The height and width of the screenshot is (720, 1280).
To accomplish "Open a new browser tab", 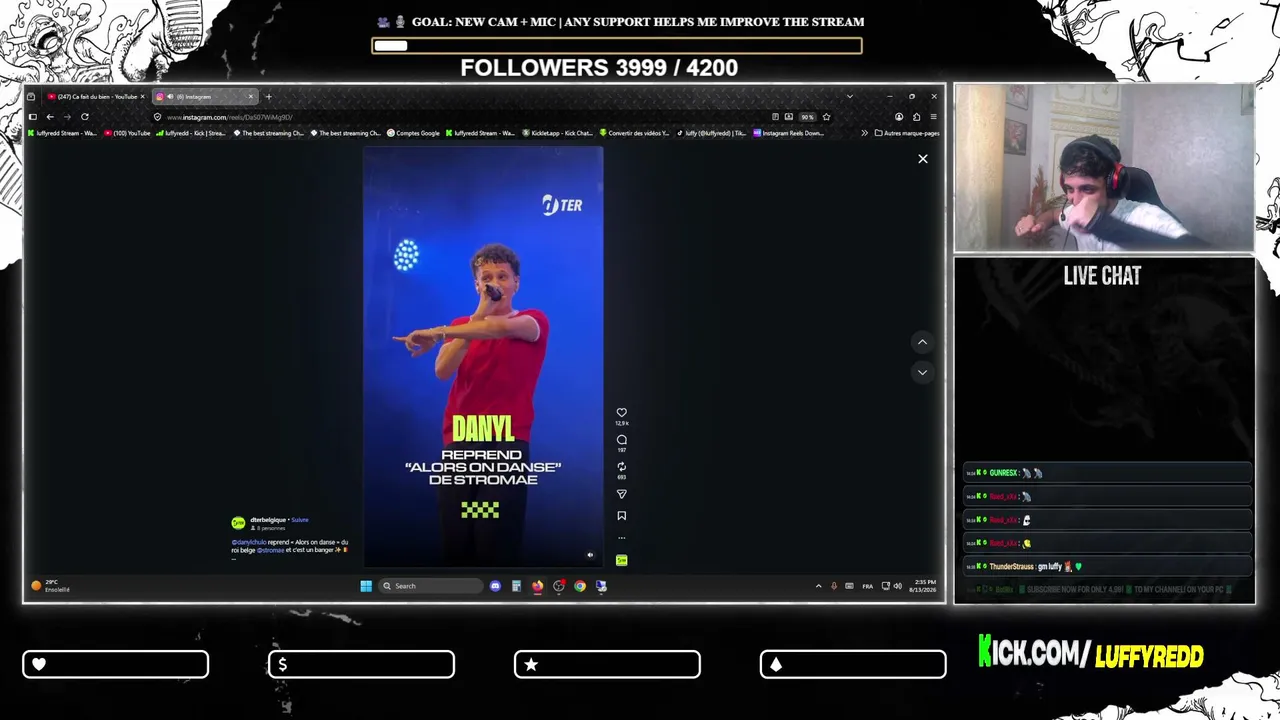I will point(268,97).
